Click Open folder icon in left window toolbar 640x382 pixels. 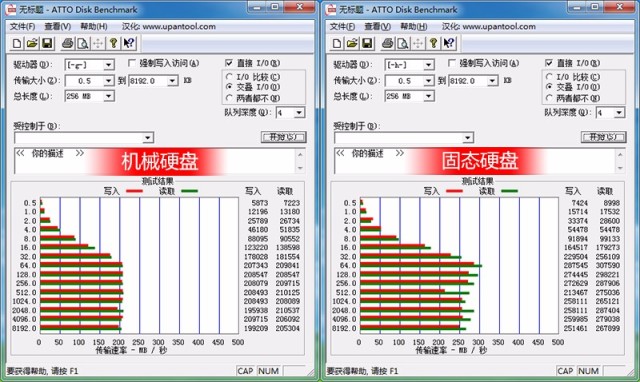point(32,43)
